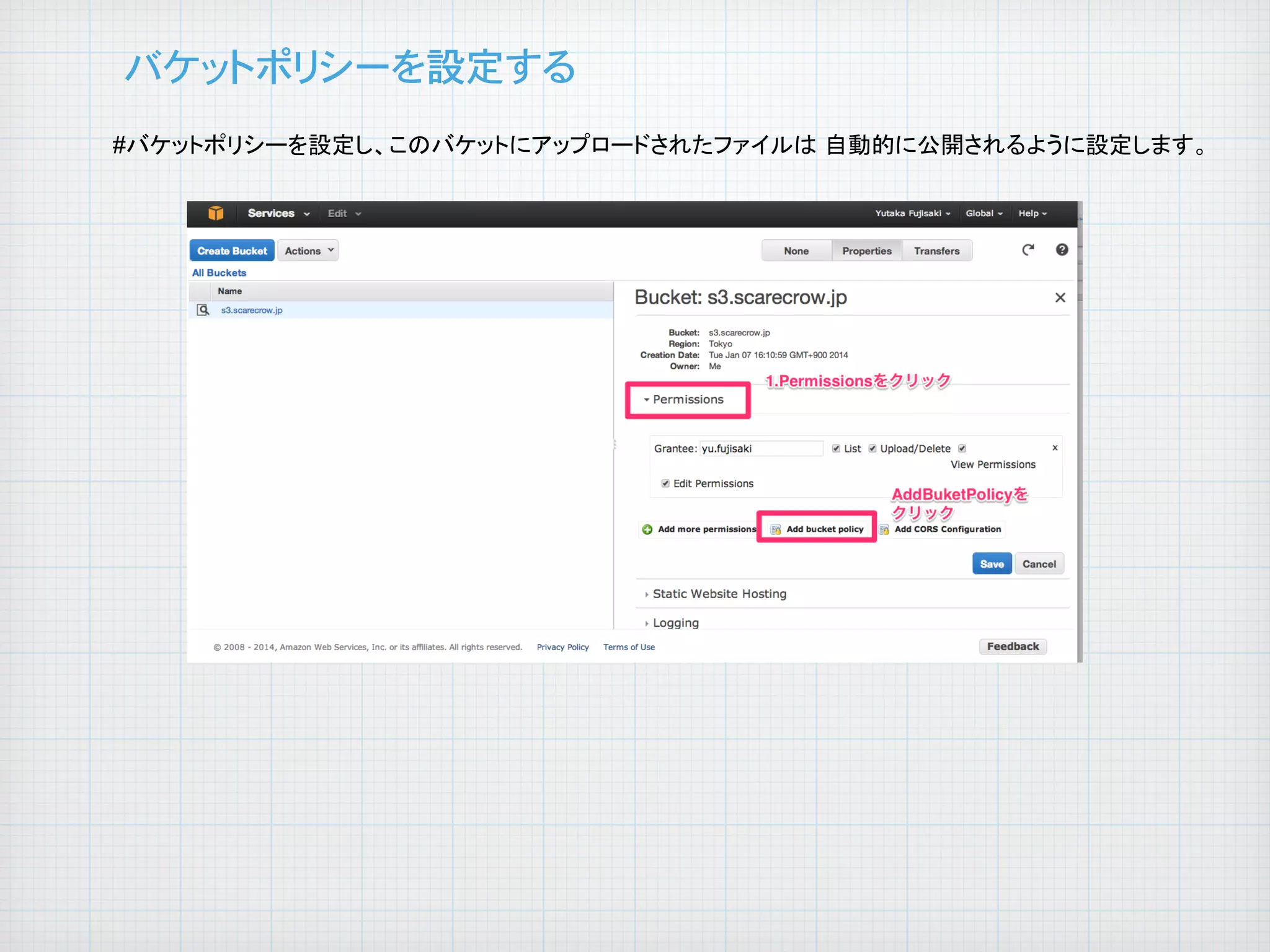This screenshot has width=1270, height=952.
Task: Toggle the Upload/Delete permission checkbox
Action: pos(873,449)
